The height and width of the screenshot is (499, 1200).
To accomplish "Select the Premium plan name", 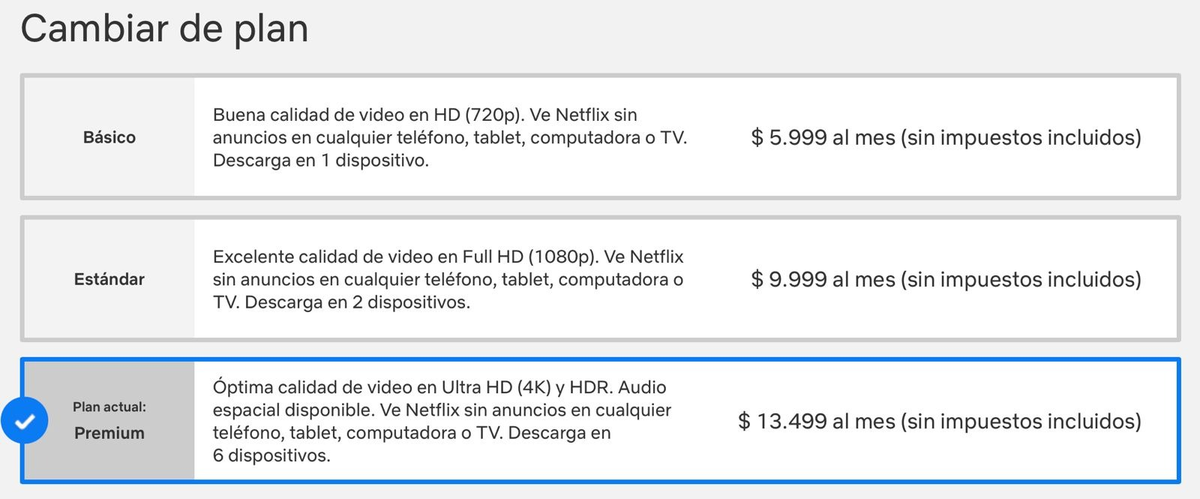I will click(110, 433).
